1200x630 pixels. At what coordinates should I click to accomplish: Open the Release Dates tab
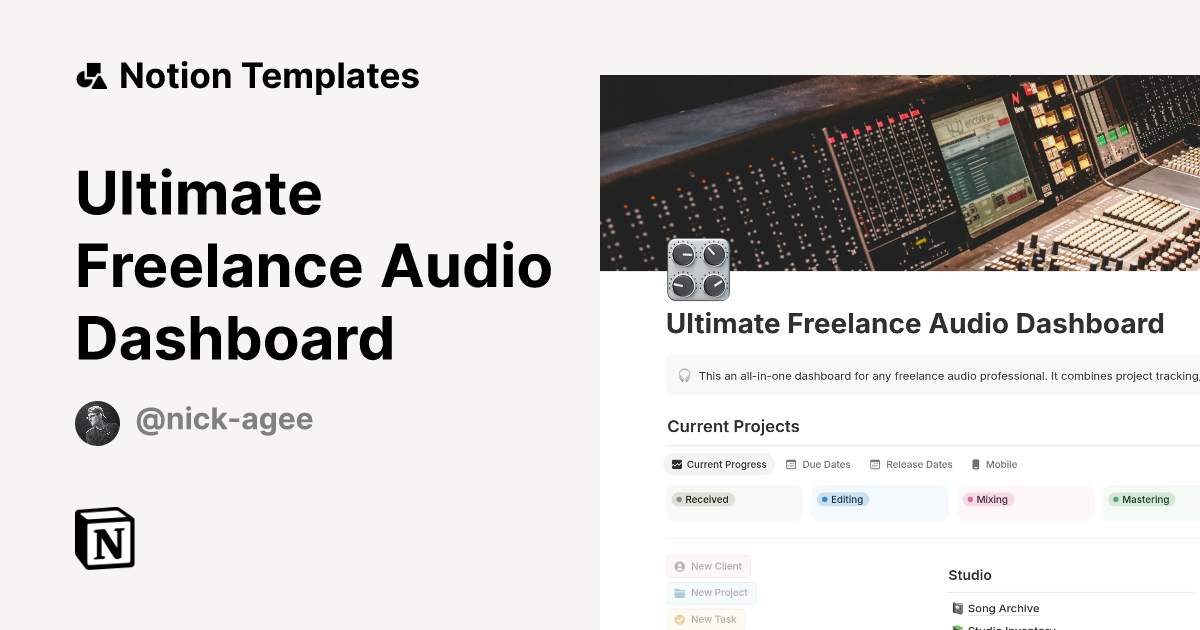tap(911, 464)
